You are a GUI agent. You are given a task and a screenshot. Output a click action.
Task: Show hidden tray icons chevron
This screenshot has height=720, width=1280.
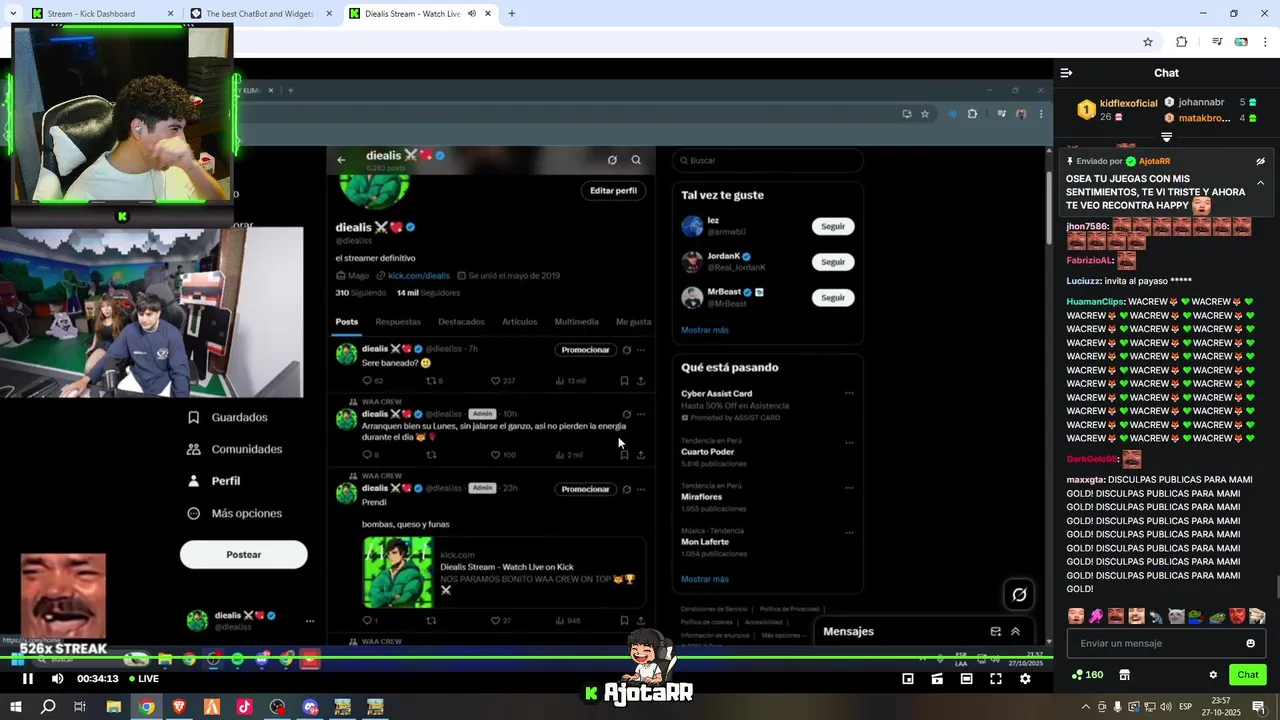point(1086,707)
